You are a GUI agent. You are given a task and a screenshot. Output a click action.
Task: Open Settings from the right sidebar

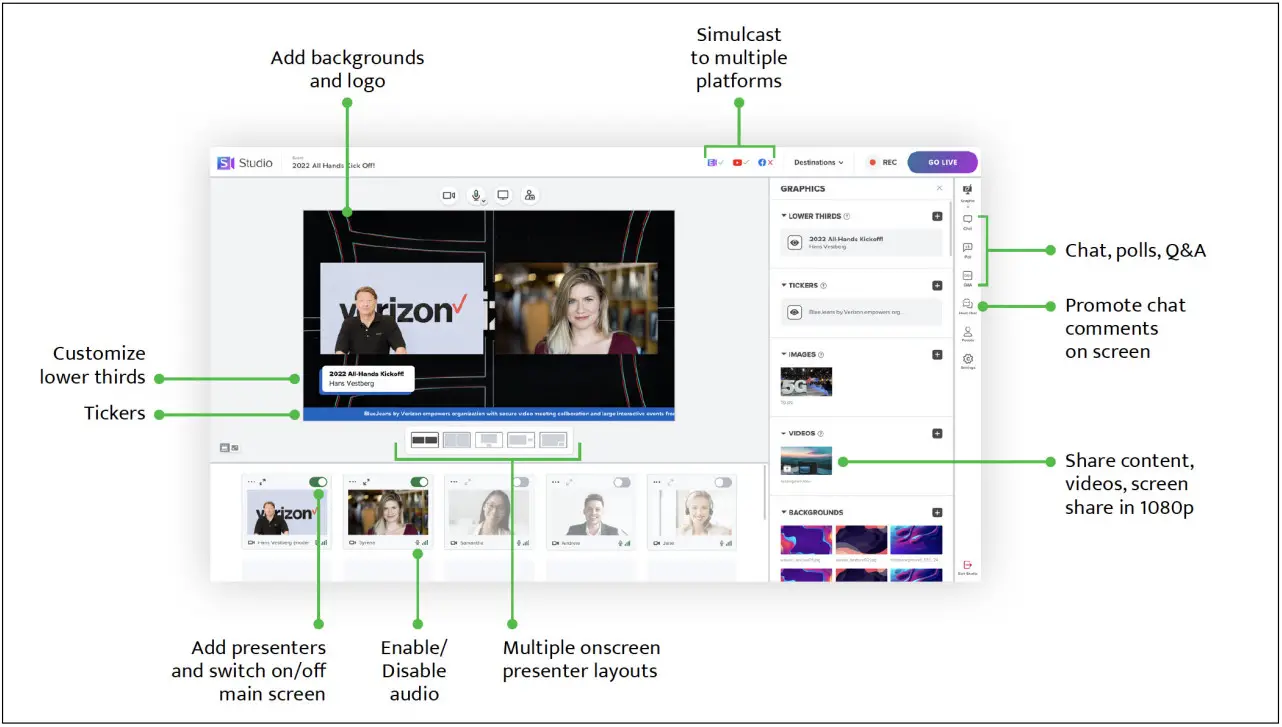click(967, 360)
